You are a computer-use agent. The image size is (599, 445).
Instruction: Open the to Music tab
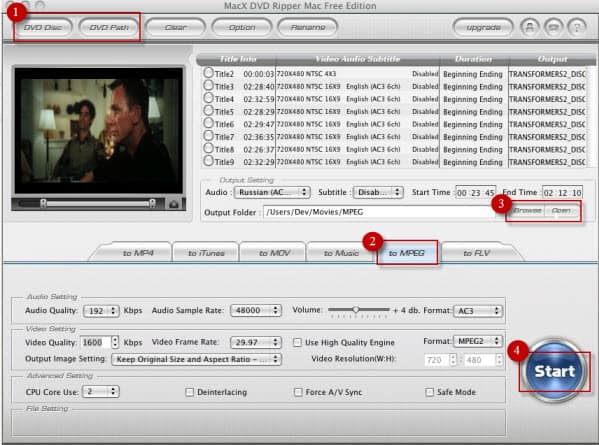pyautogui.click(x=341, y=253)
